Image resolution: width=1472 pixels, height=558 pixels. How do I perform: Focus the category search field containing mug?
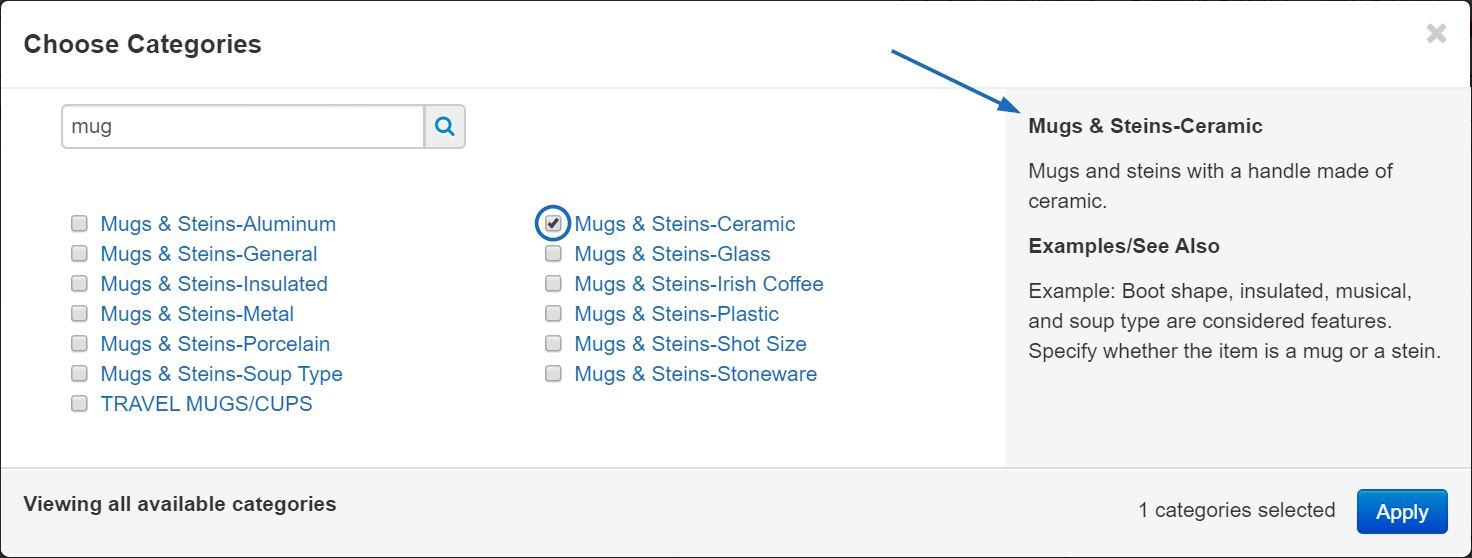point(243,127)
